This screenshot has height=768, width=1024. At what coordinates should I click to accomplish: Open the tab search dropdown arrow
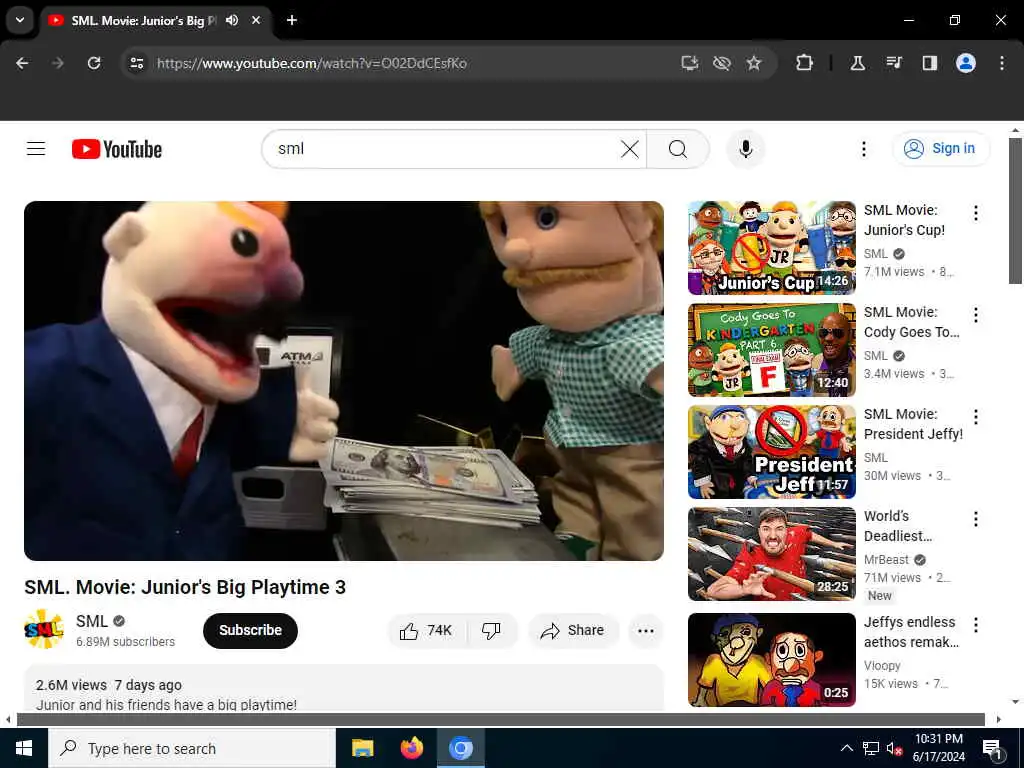point(20,20)
